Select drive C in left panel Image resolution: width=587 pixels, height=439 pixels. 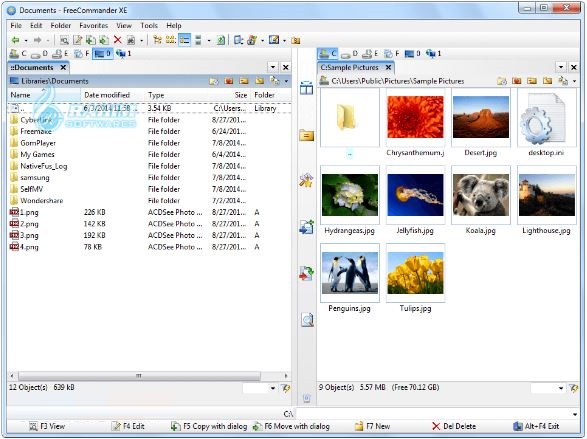click(x=18, y=54)
